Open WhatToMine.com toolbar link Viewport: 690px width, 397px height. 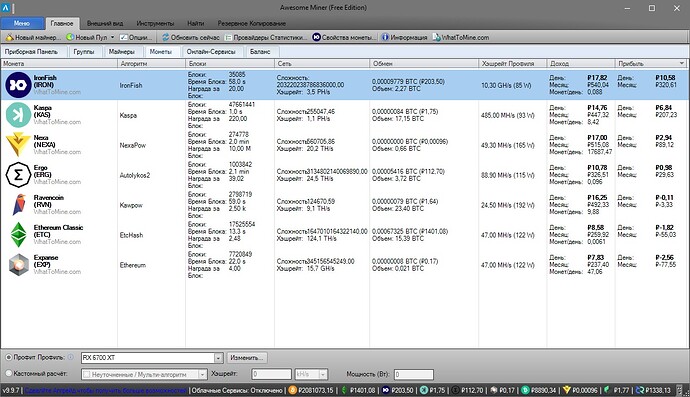click(461, 37)
